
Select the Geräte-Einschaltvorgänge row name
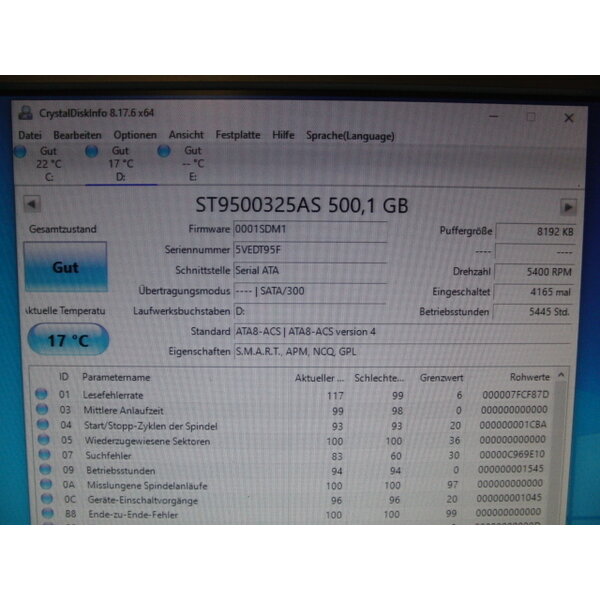tap(143, 500)
